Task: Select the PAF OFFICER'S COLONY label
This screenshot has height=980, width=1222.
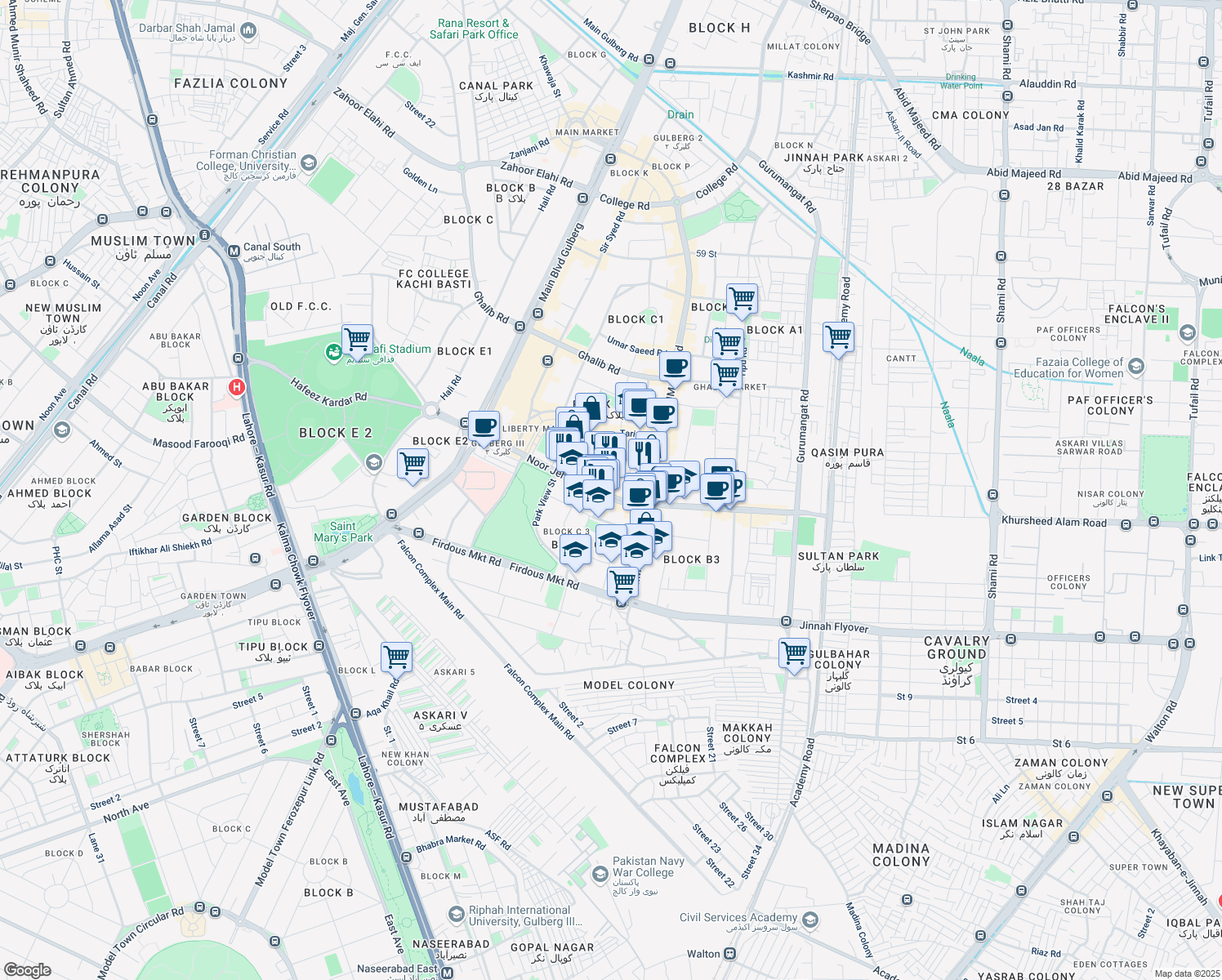Action: point(1110,405)
